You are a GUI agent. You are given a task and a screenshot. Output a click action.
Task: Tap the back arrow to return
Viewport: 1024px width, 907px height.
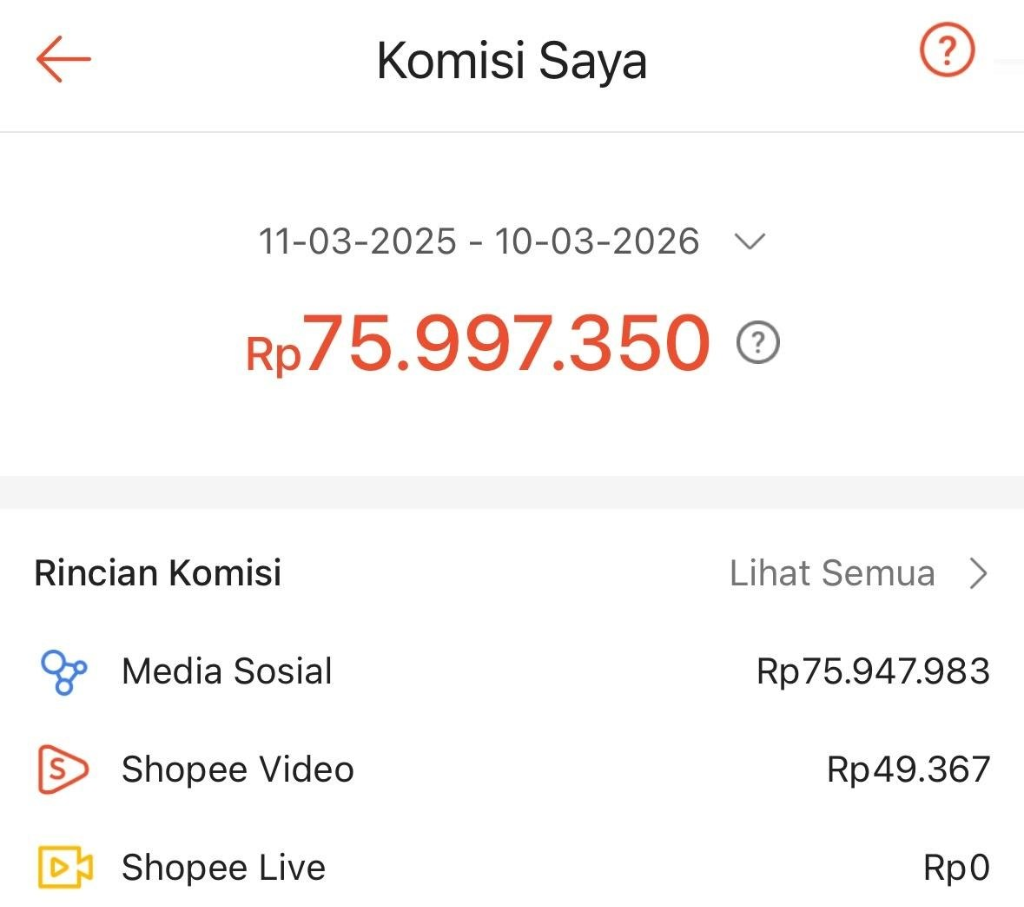tap(62, 60)
